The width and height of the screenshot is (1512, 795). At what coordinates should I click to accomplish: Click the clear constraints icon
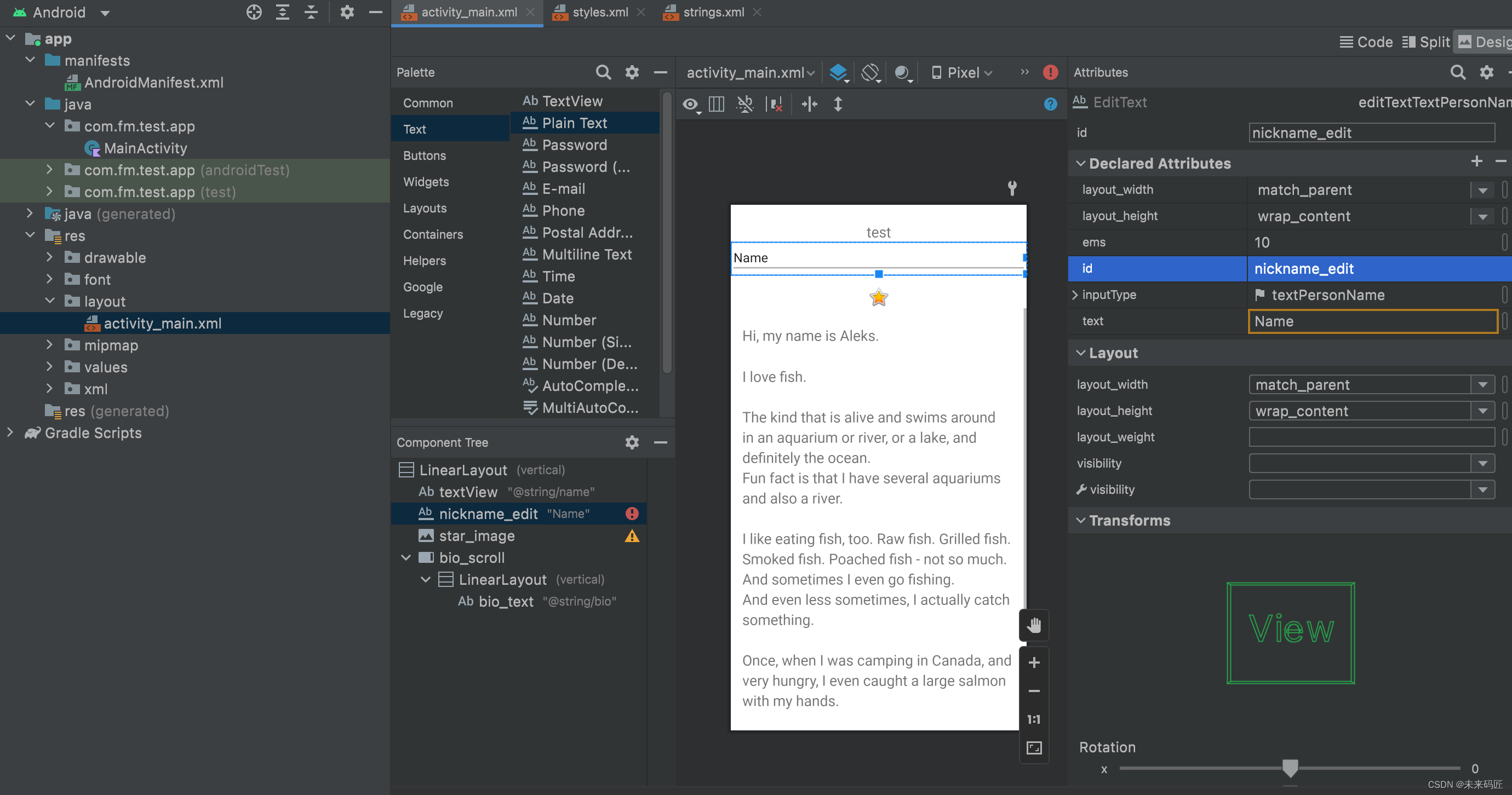[775, 105]
